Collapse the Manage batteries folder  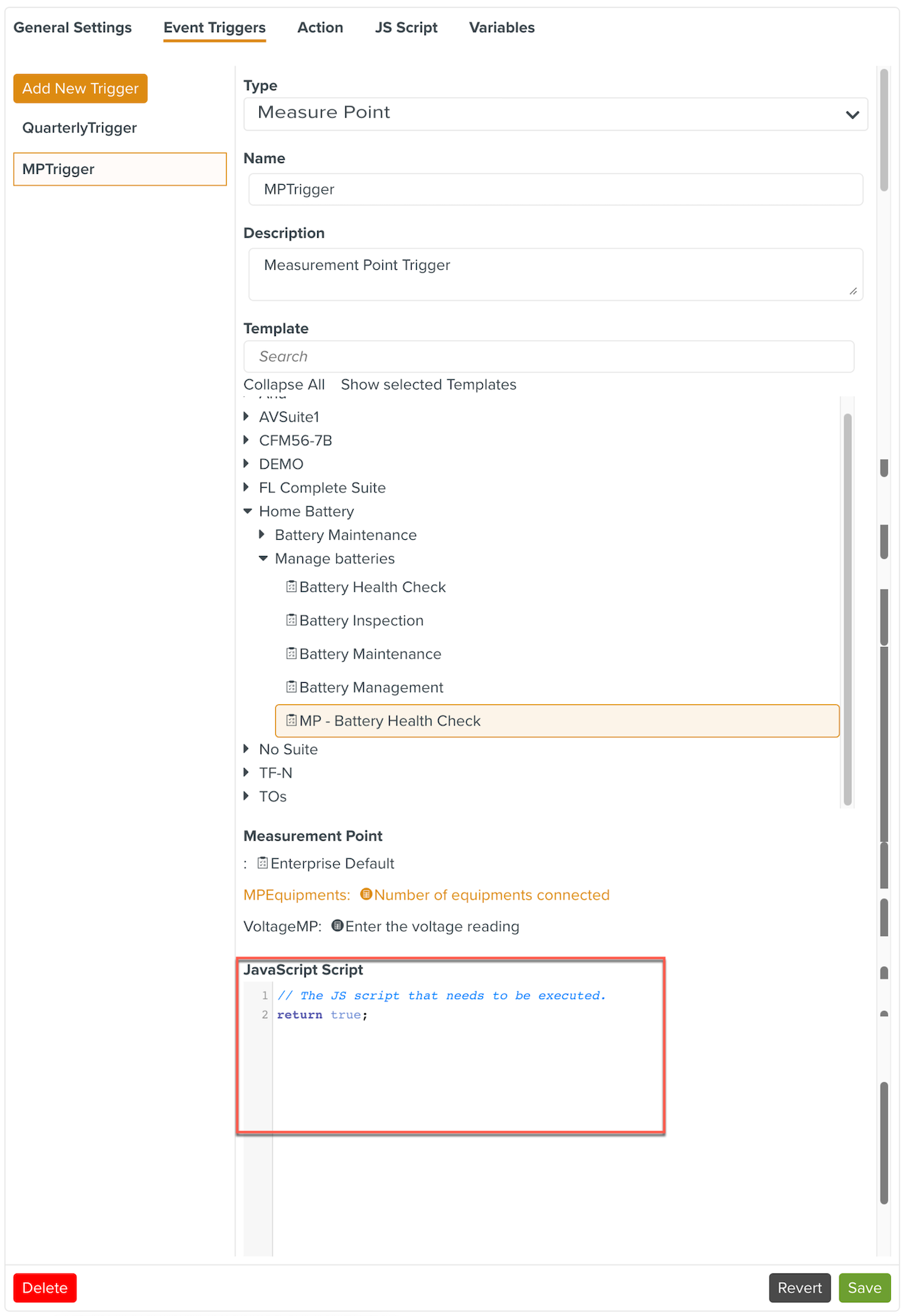tap(263, 559)
